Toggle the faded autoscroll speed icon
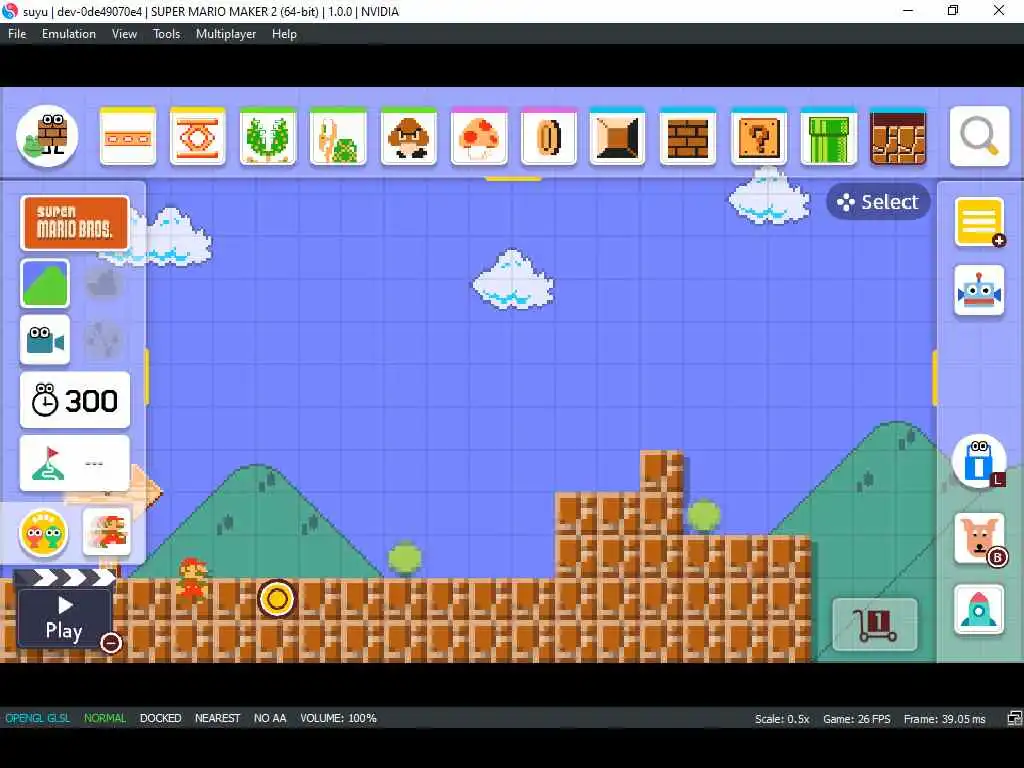 (104, 340)
